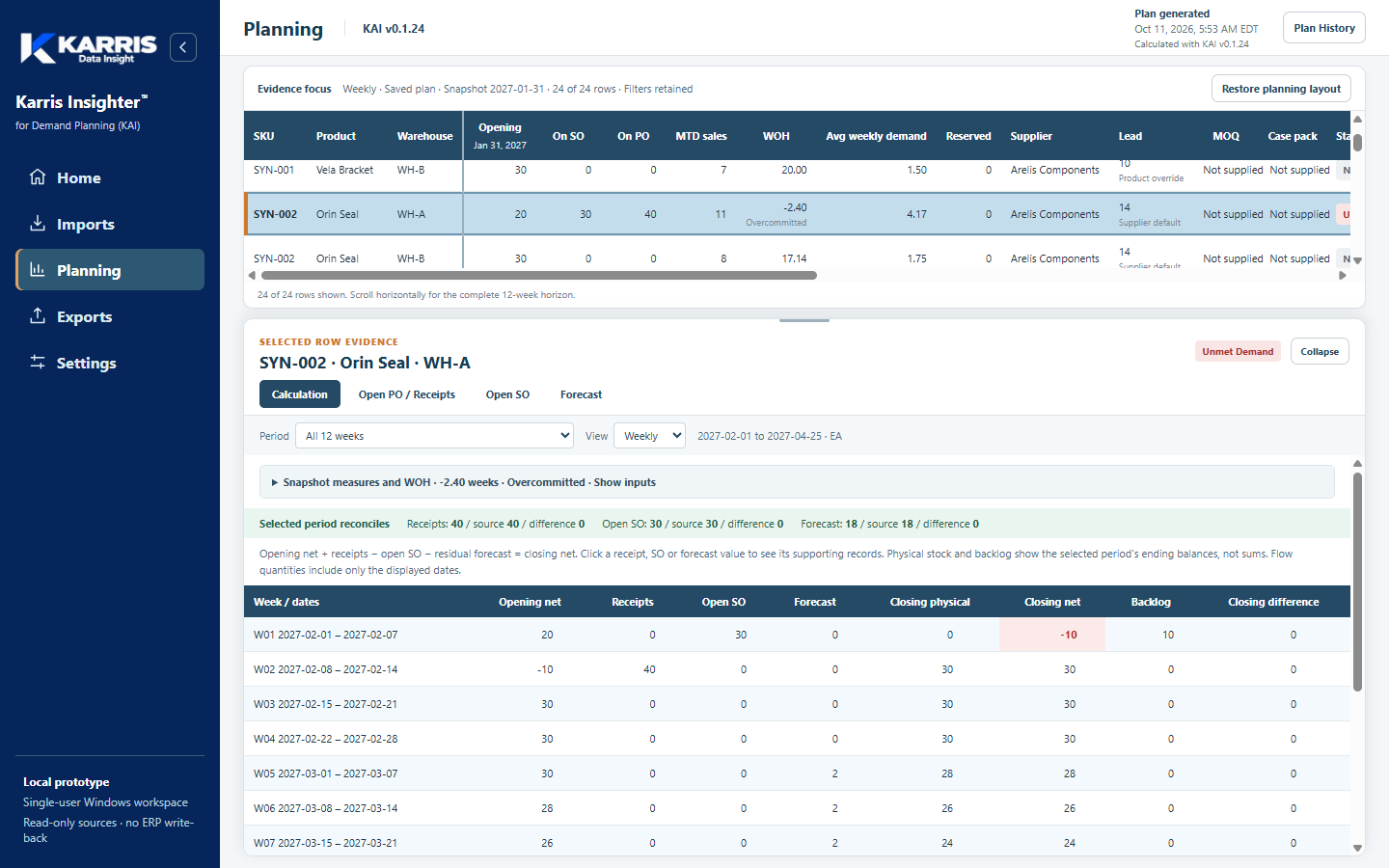
Task: Click the -2.40 Overcommitted WOH cell
Action: click(776, 214)
